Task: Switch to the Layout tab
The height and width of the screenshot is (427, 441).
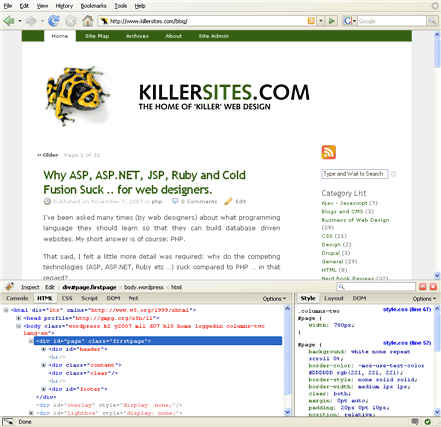Action: click(x=334, y=298)
